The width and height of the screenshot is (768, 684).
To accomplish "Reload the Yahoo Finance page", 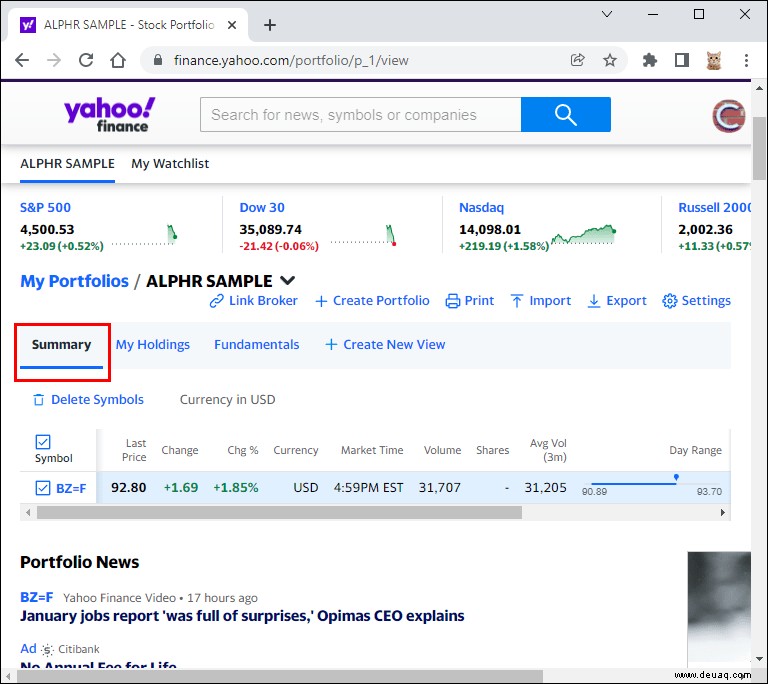I will [x=86, y=60].
